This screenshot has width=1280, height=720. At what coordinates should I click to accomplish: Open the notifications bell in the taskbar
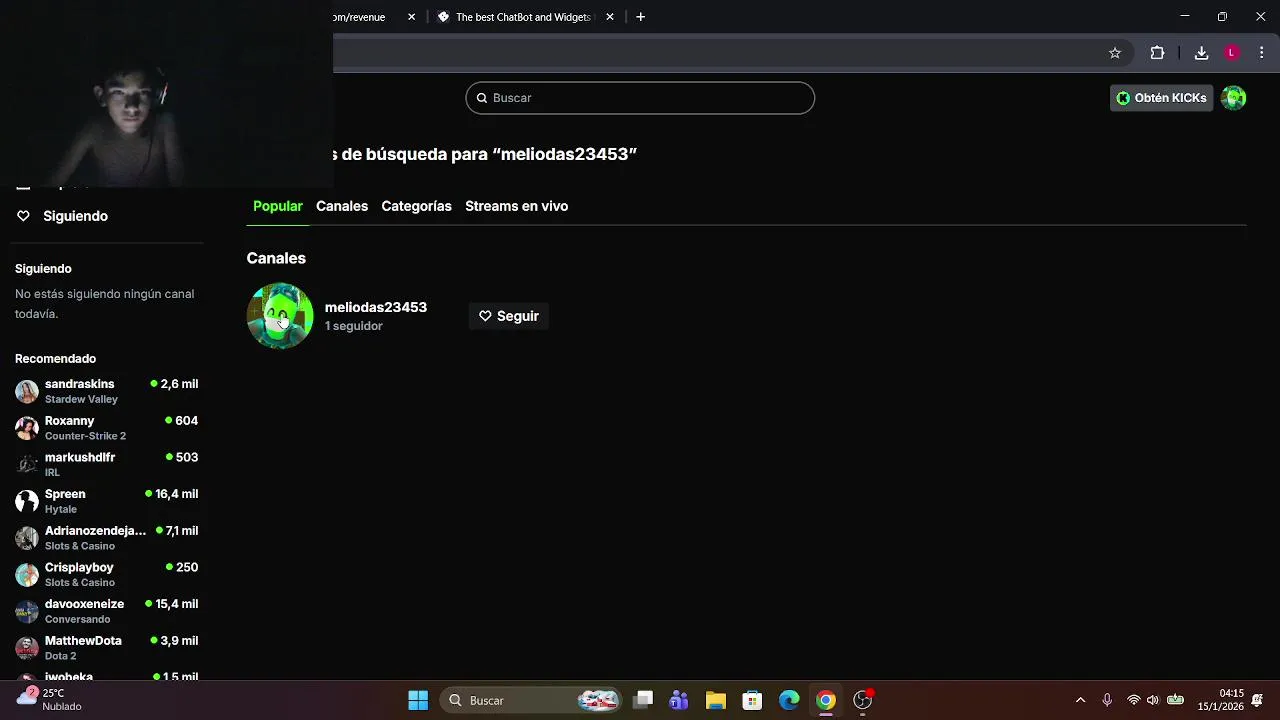[x=1257, y=700]
